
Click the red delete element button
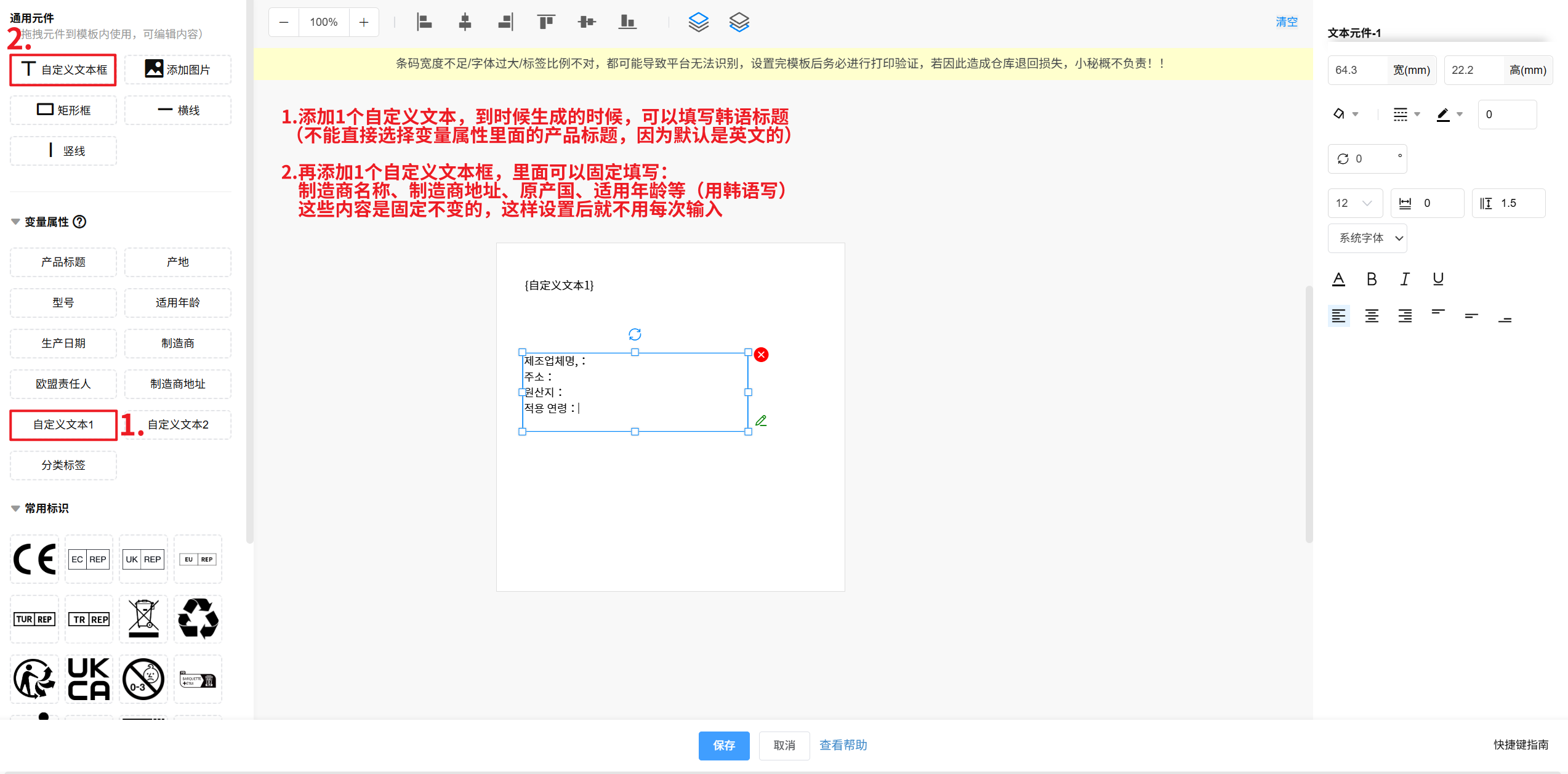[x=762, y=355]
